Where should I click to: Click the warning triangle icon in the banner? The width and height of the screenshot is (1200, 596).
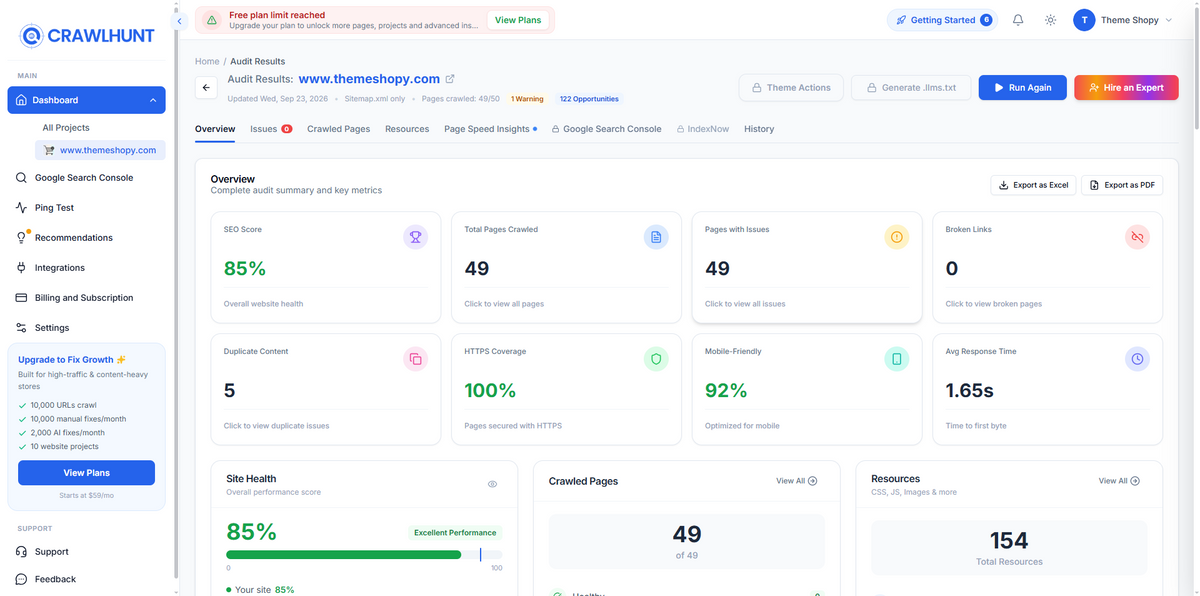pos(212,20)
